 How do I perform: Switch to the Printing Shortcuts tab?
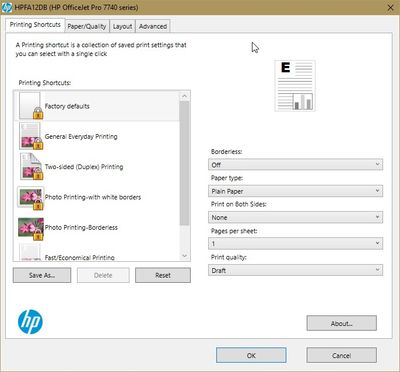point(35,25)
